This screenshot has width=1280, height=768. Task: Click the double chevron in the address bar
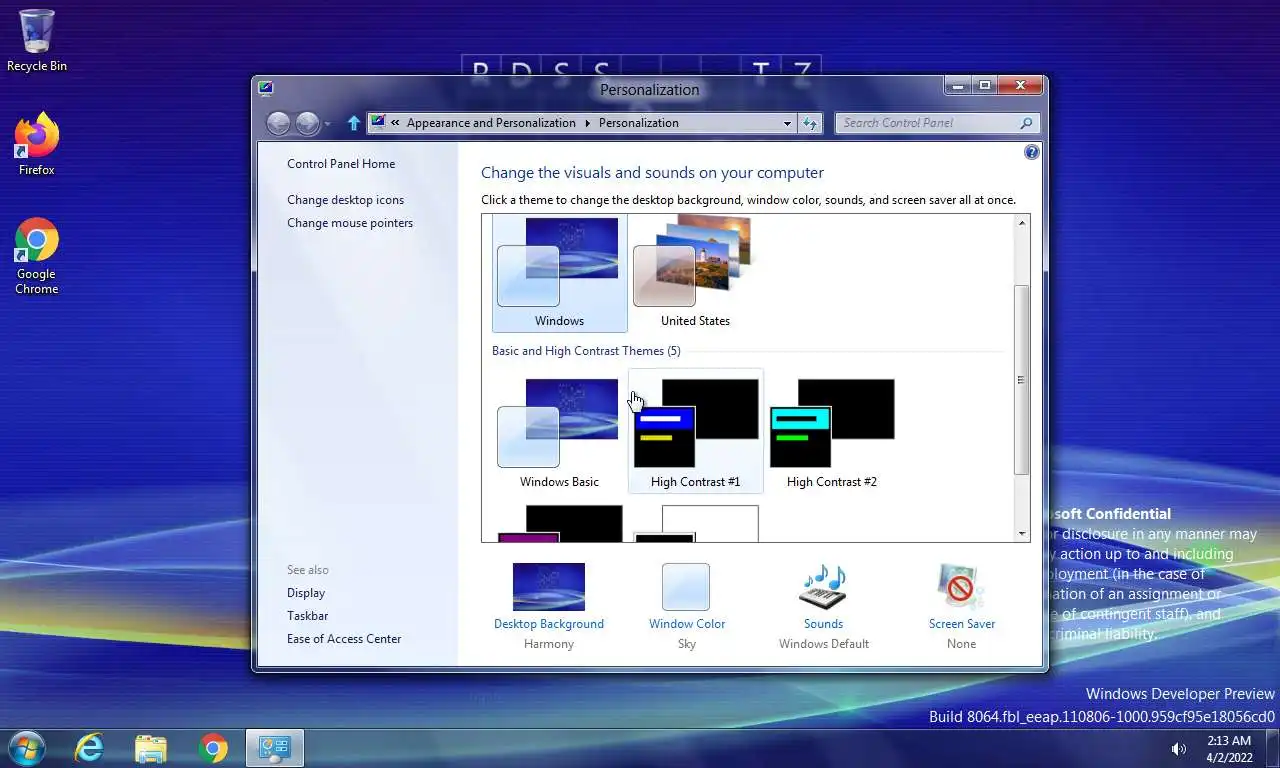point(396,123)
